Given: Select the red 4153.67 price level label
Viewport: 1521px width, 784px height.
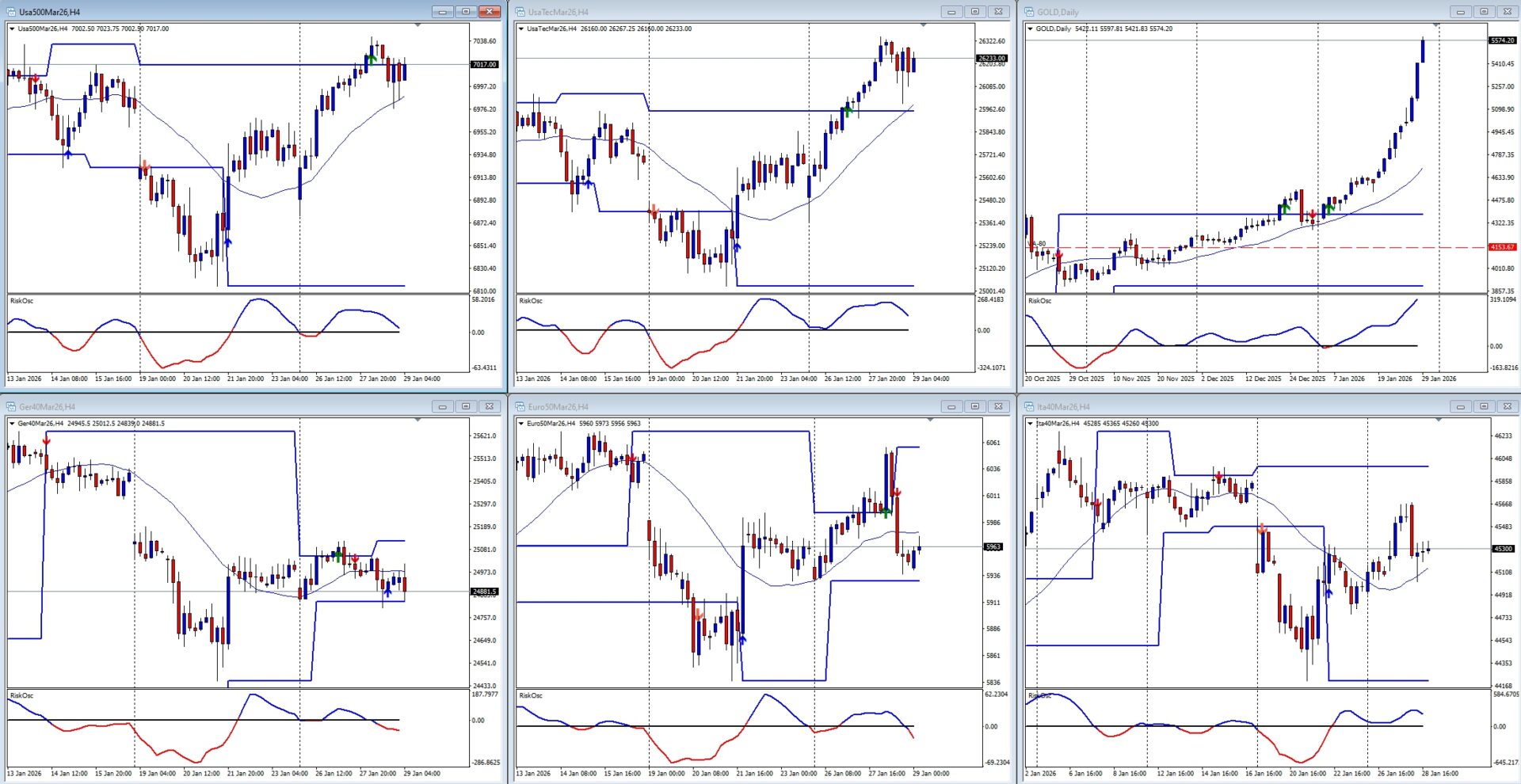Looking at the screenshot, I should [1502, 247].
